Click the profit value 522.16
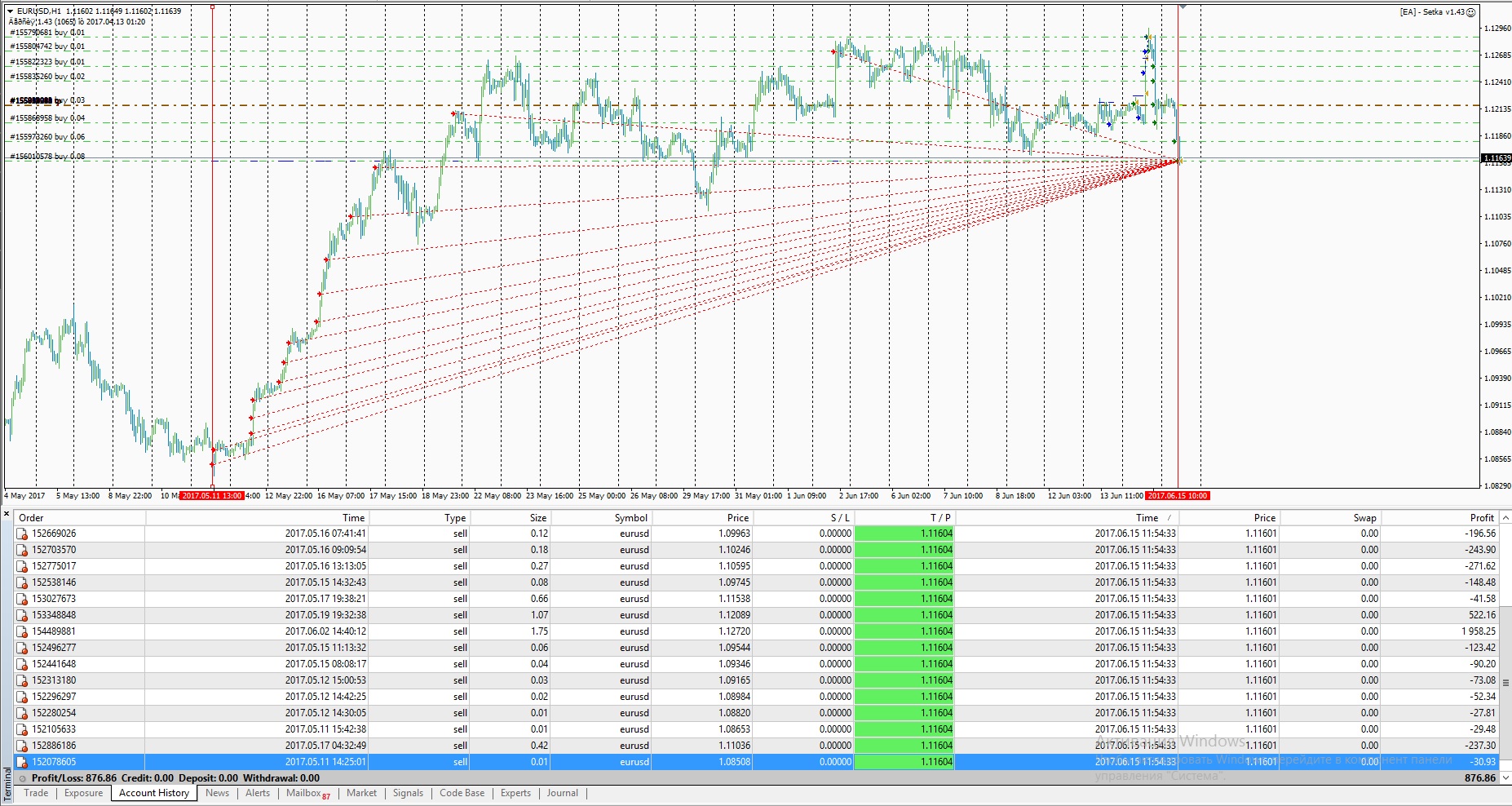The width and height of the screenshot is (1512, 806). [x=1483, y=615]
